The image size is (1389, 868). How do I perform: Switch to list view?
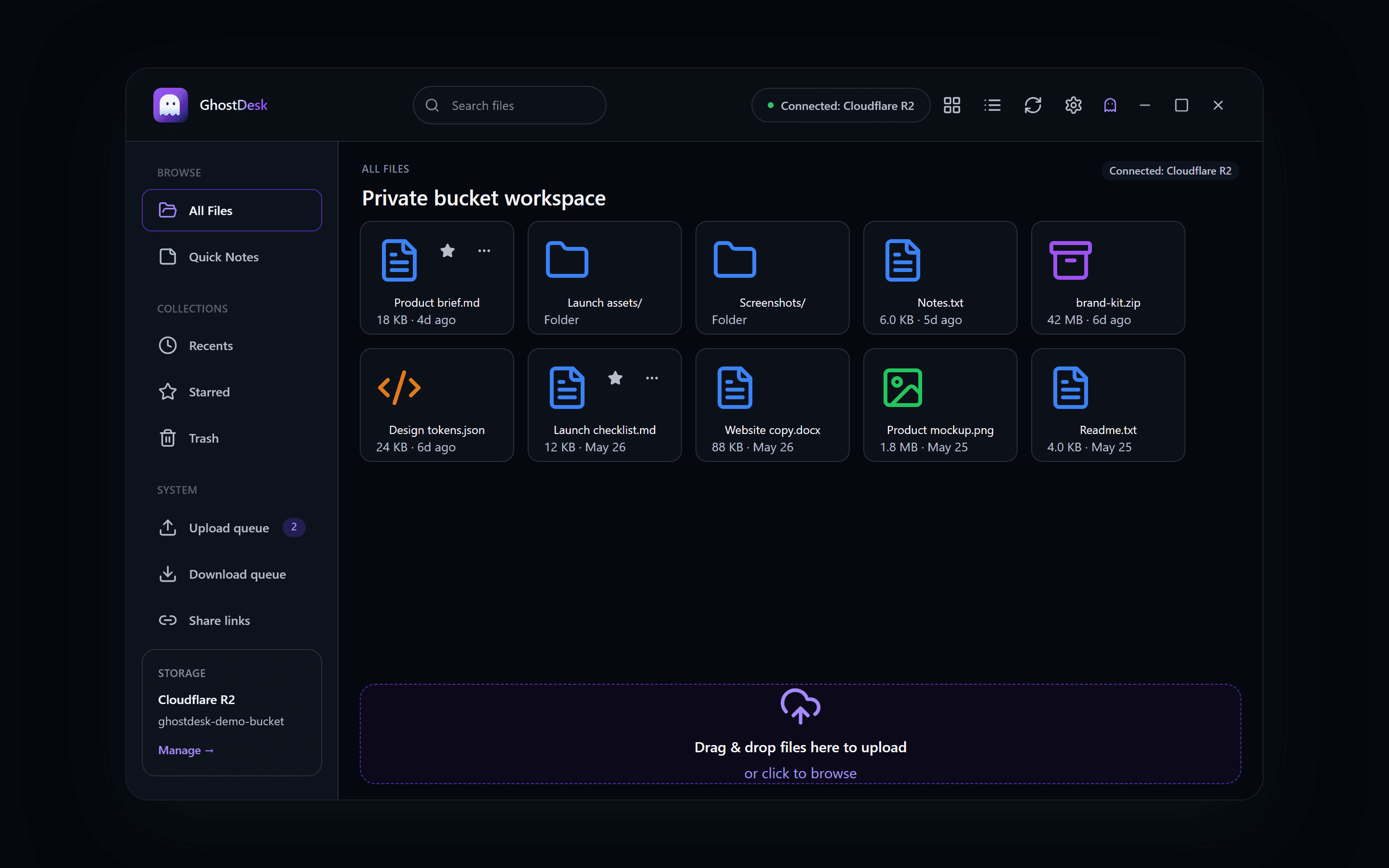[x=992, y=105]
